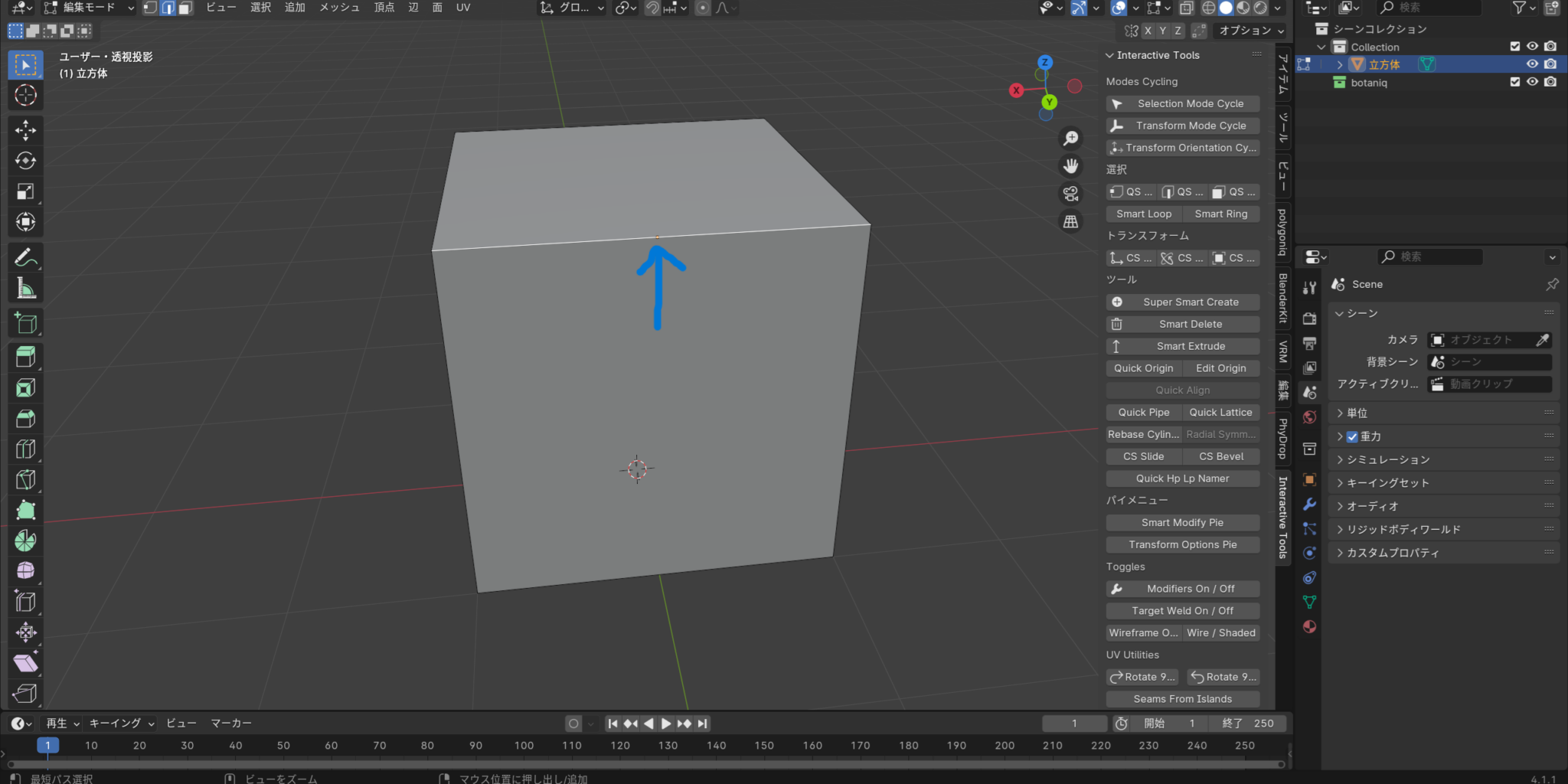Open the メッシュ menu
Image resolution: width=1568 pixels, height=784 pixels.
(339, 8)
